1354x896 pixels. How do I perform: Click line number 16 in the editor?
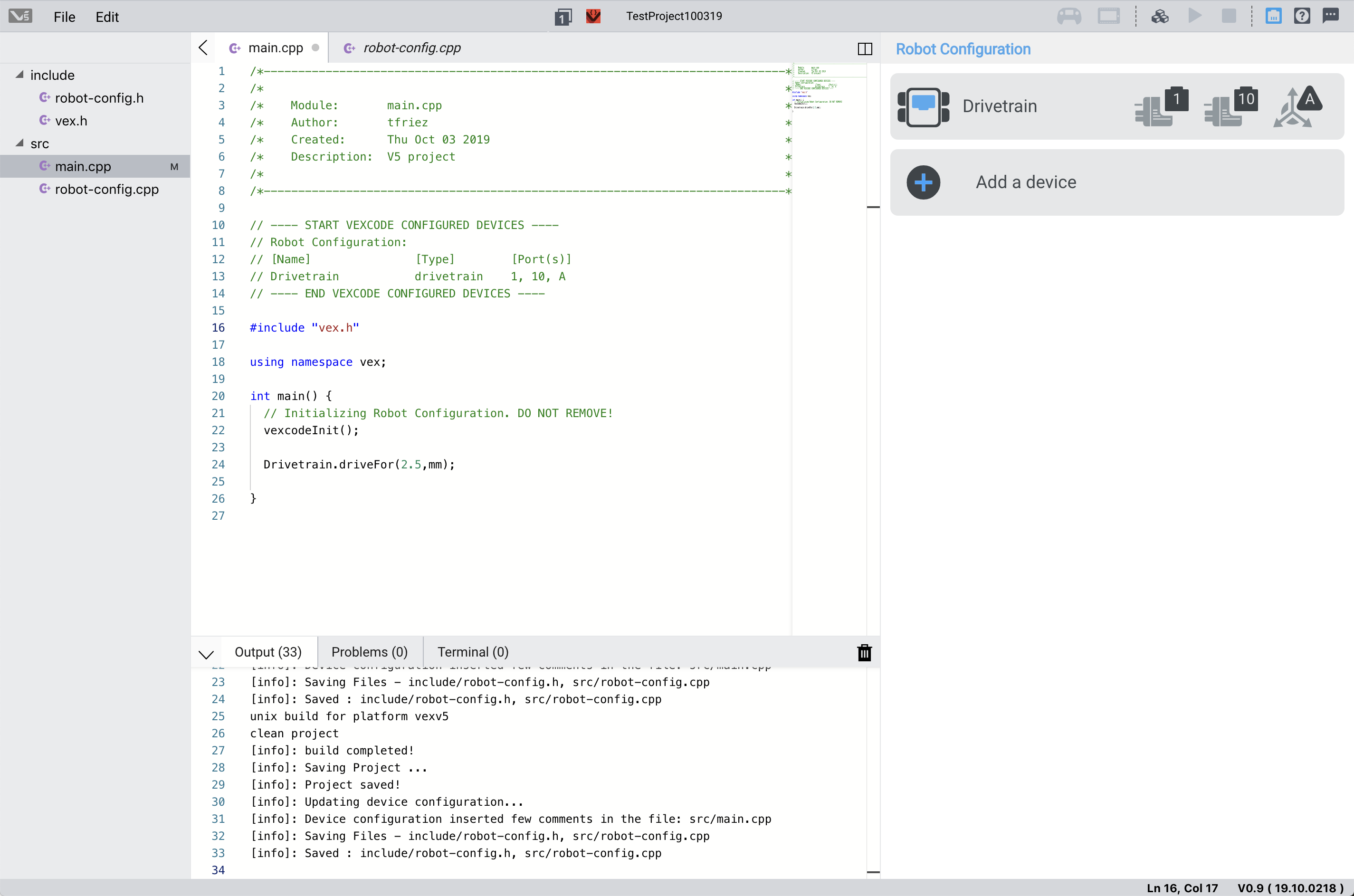tap(218, 328)
